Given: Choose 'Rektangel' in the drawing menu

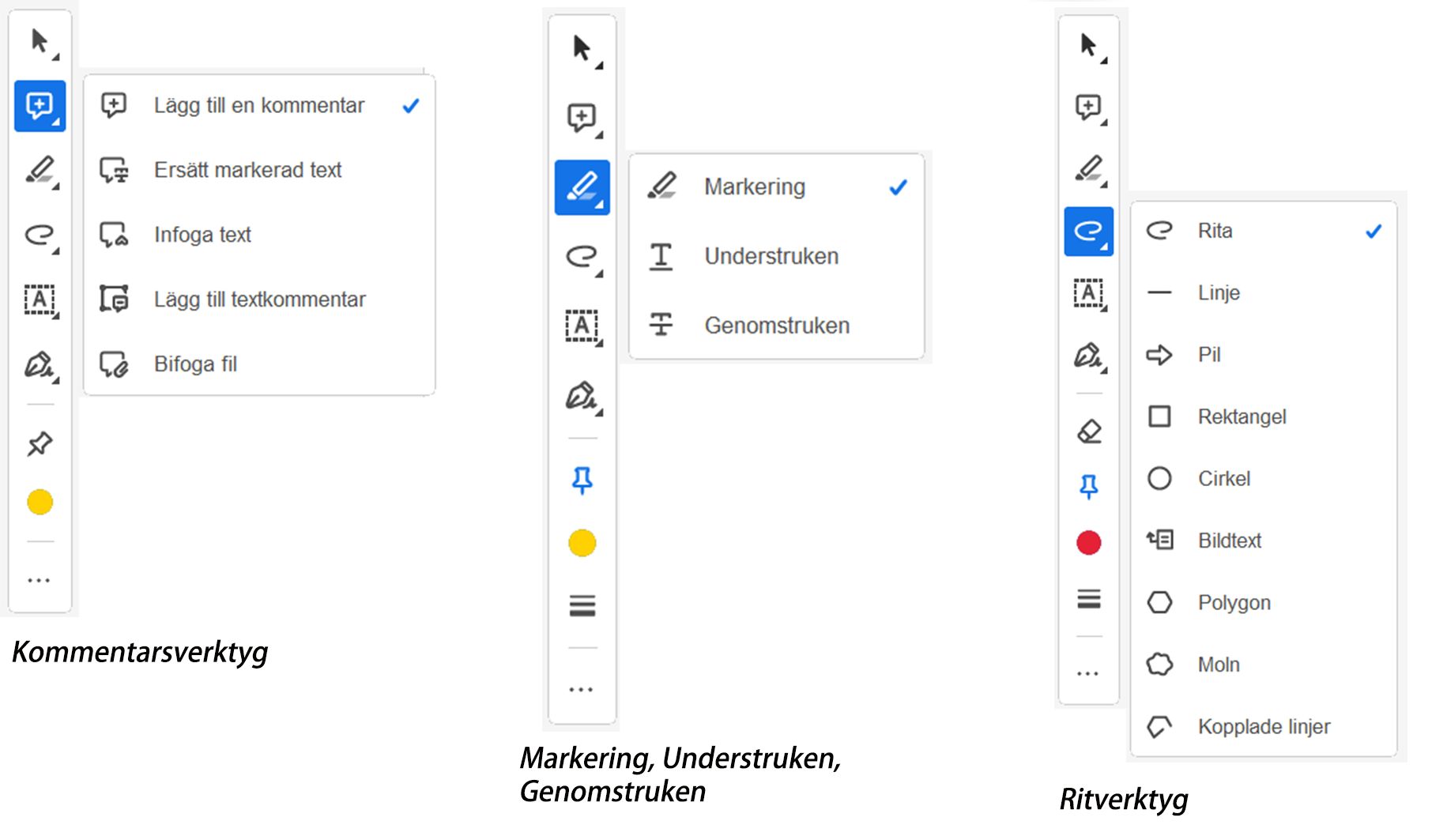Looking at the screenshot, I should (1242, 416).
